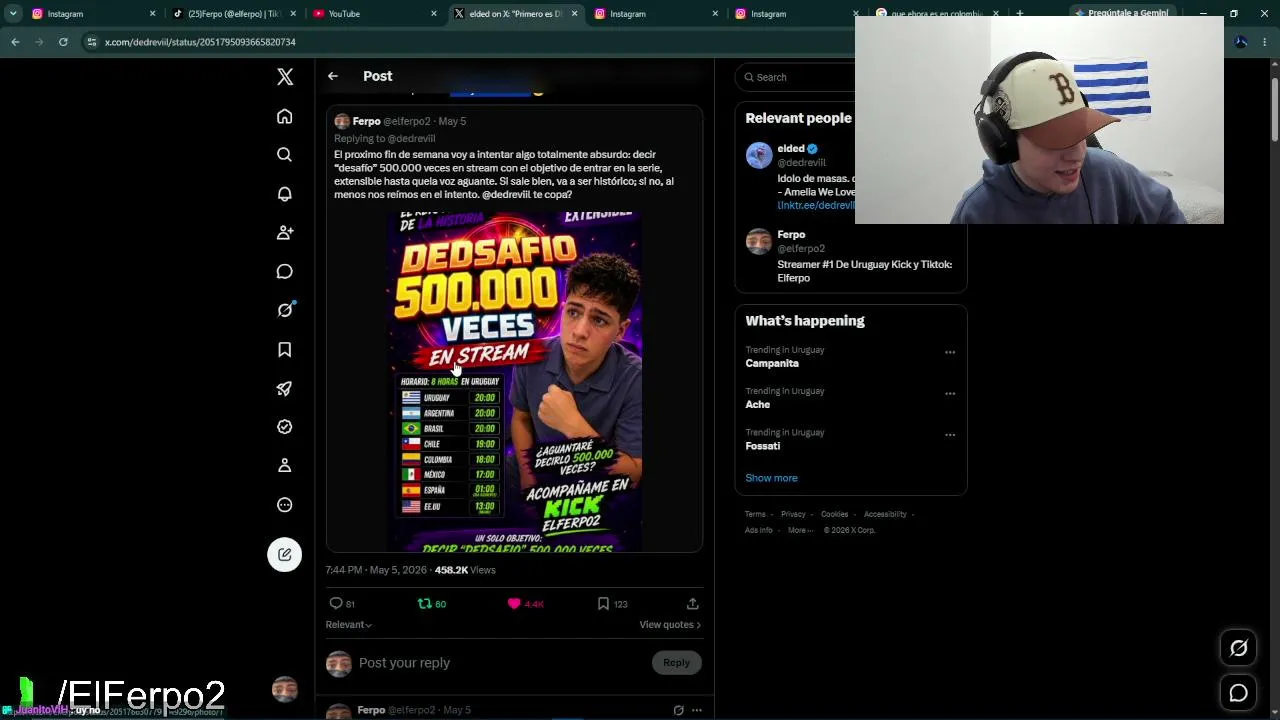Open more options for Fossati trend

tap(950, 435)
